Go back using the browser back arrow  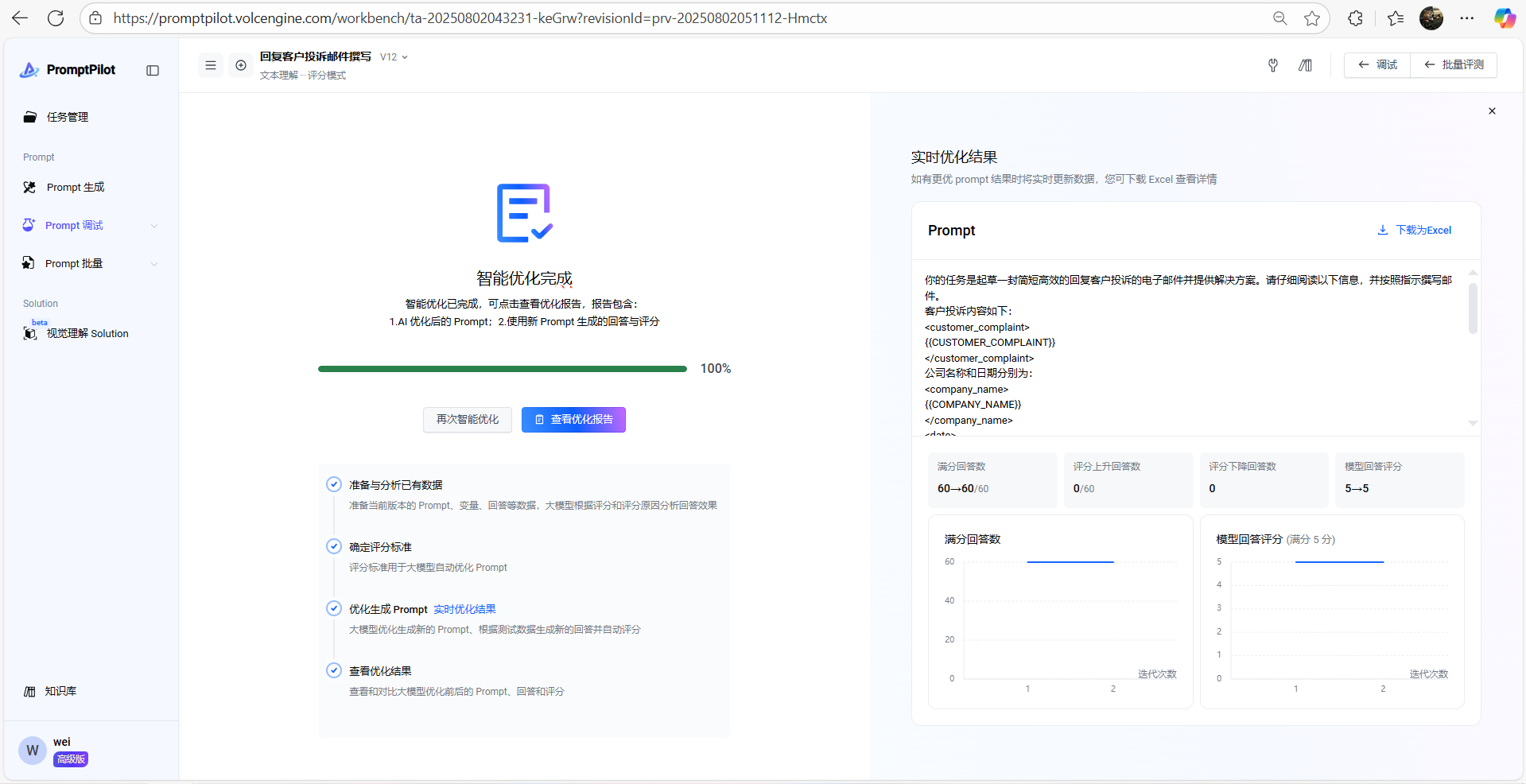[x=20, y=18]
